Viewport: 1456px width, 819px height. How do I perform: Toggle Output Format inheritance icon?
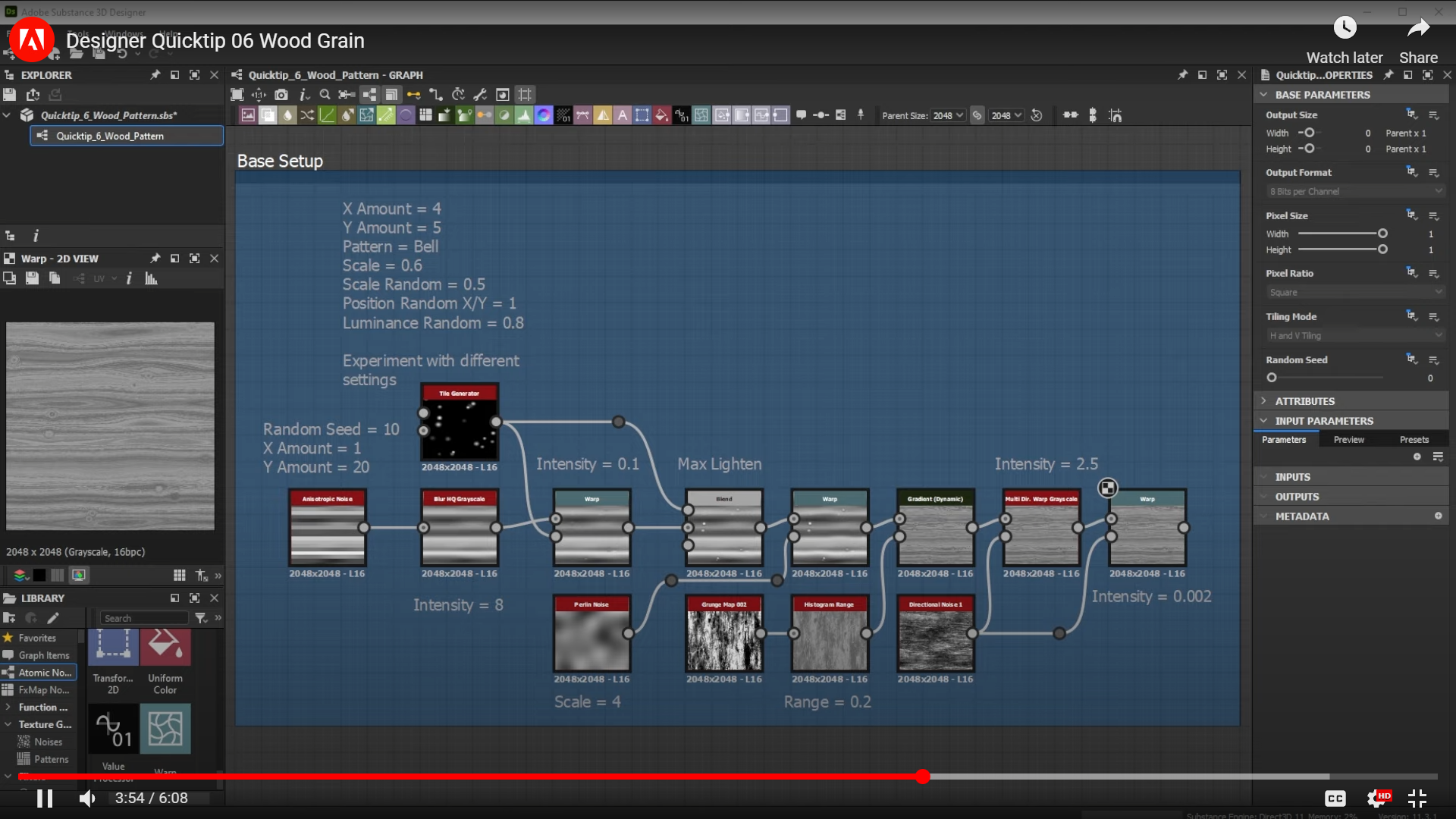(x=1411, y=171)
